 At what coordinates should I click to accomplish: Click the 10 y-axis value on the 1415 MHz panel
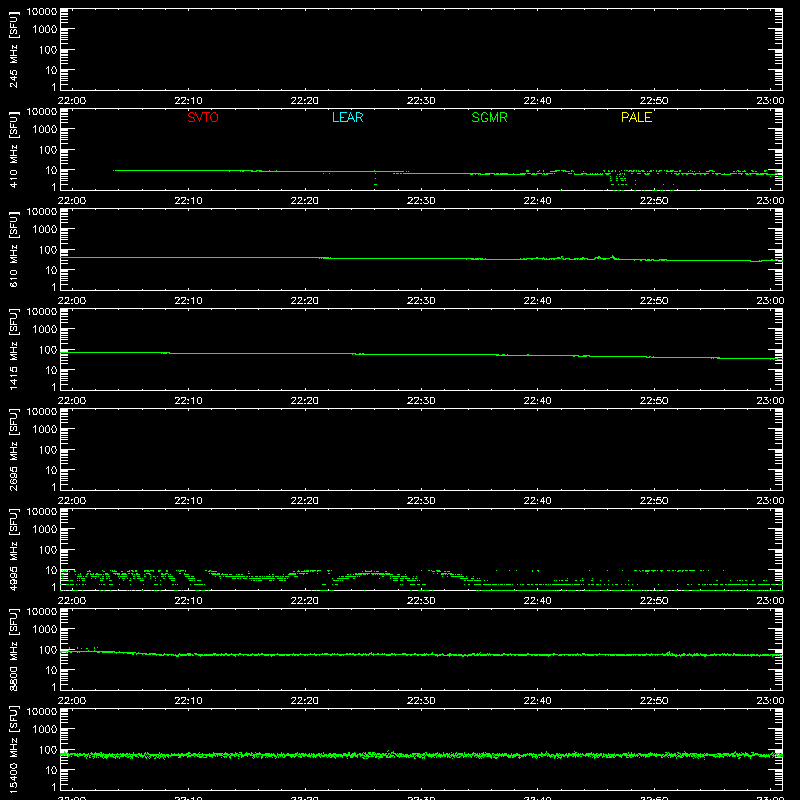point(51,370)
